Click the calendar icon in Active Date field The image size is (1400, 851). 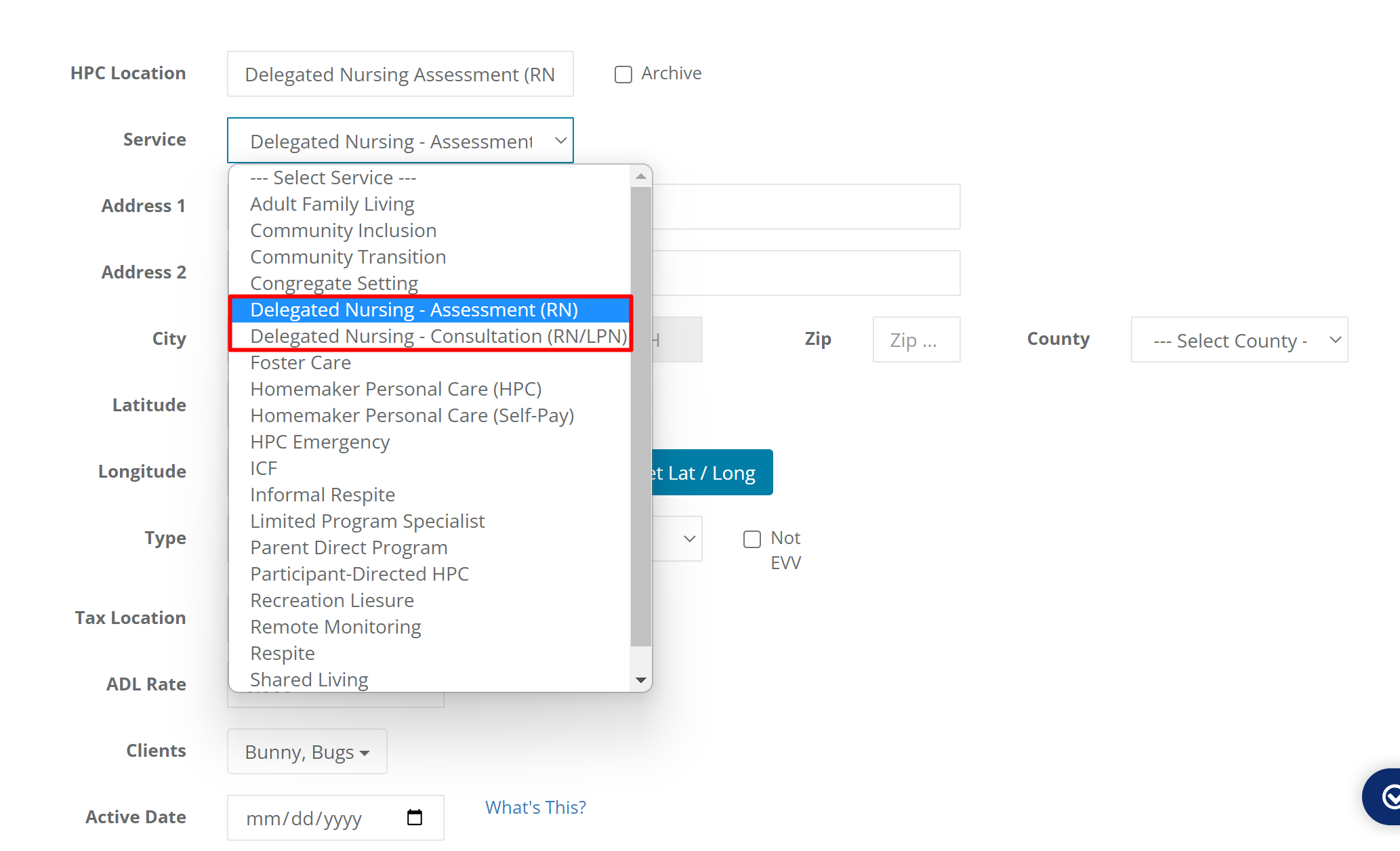click(x=414, y=818)
